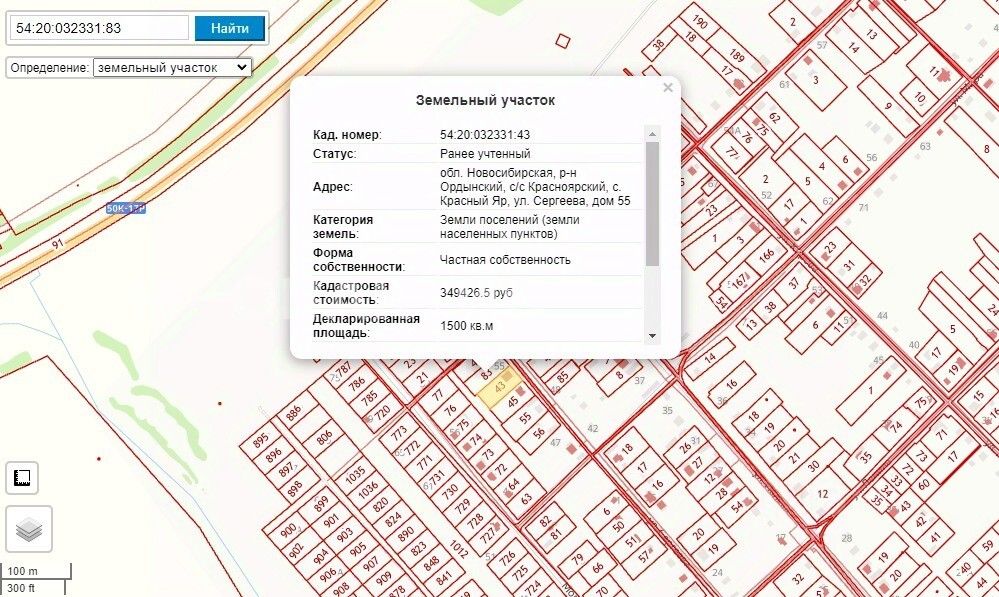Select map parcel number 190
Viewport: 999px width, 597px height.
click(x=700, y=22)
